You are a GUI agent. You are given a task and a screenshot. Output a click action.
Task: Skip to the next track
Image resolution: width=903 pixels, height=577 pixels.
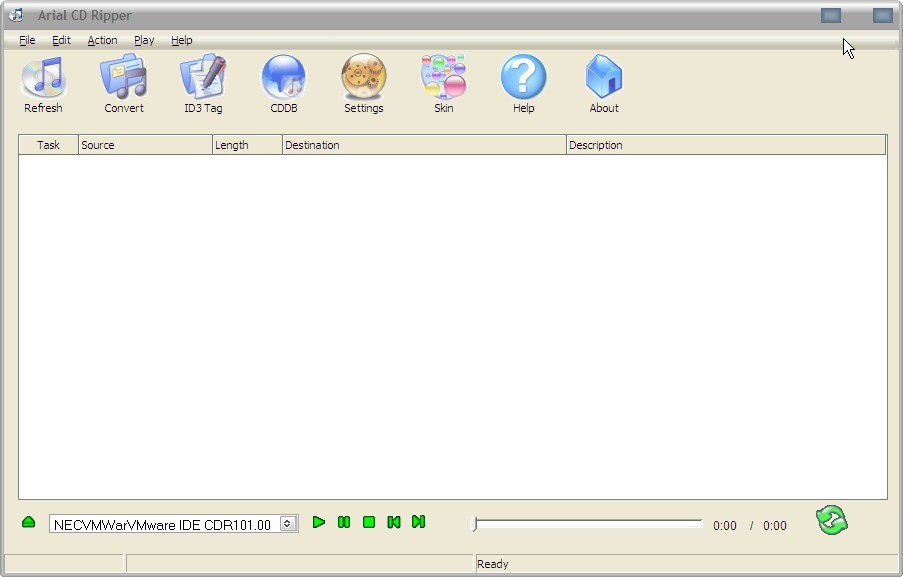419,522
